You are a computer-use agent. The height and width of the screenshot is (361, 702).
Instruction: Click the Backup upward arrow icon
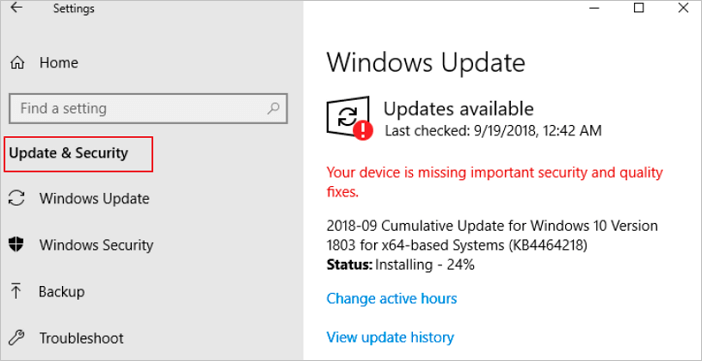point(16,292)
